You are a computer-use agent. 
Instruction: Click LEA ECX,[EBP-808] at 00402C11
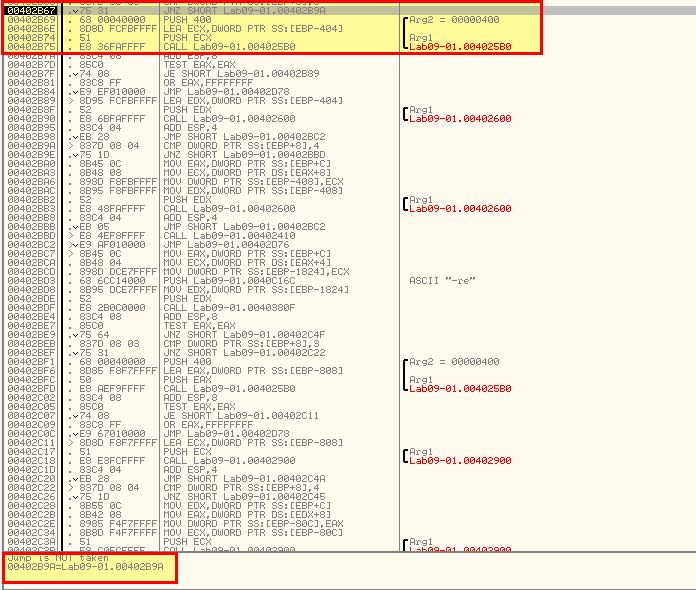253,443
